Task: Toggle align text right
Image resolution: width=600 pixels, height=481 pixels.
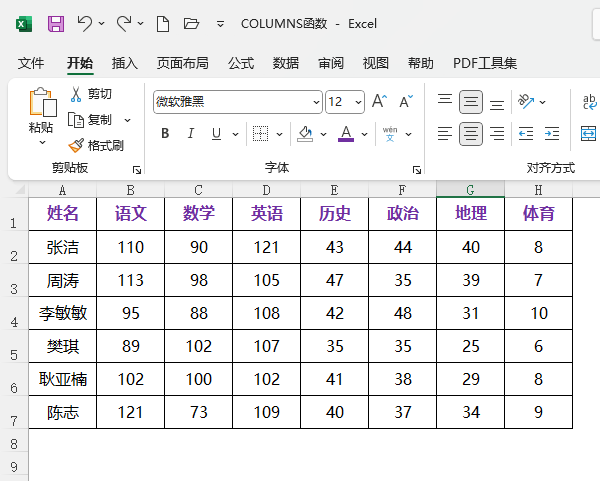Action: (x=497, y=134)
